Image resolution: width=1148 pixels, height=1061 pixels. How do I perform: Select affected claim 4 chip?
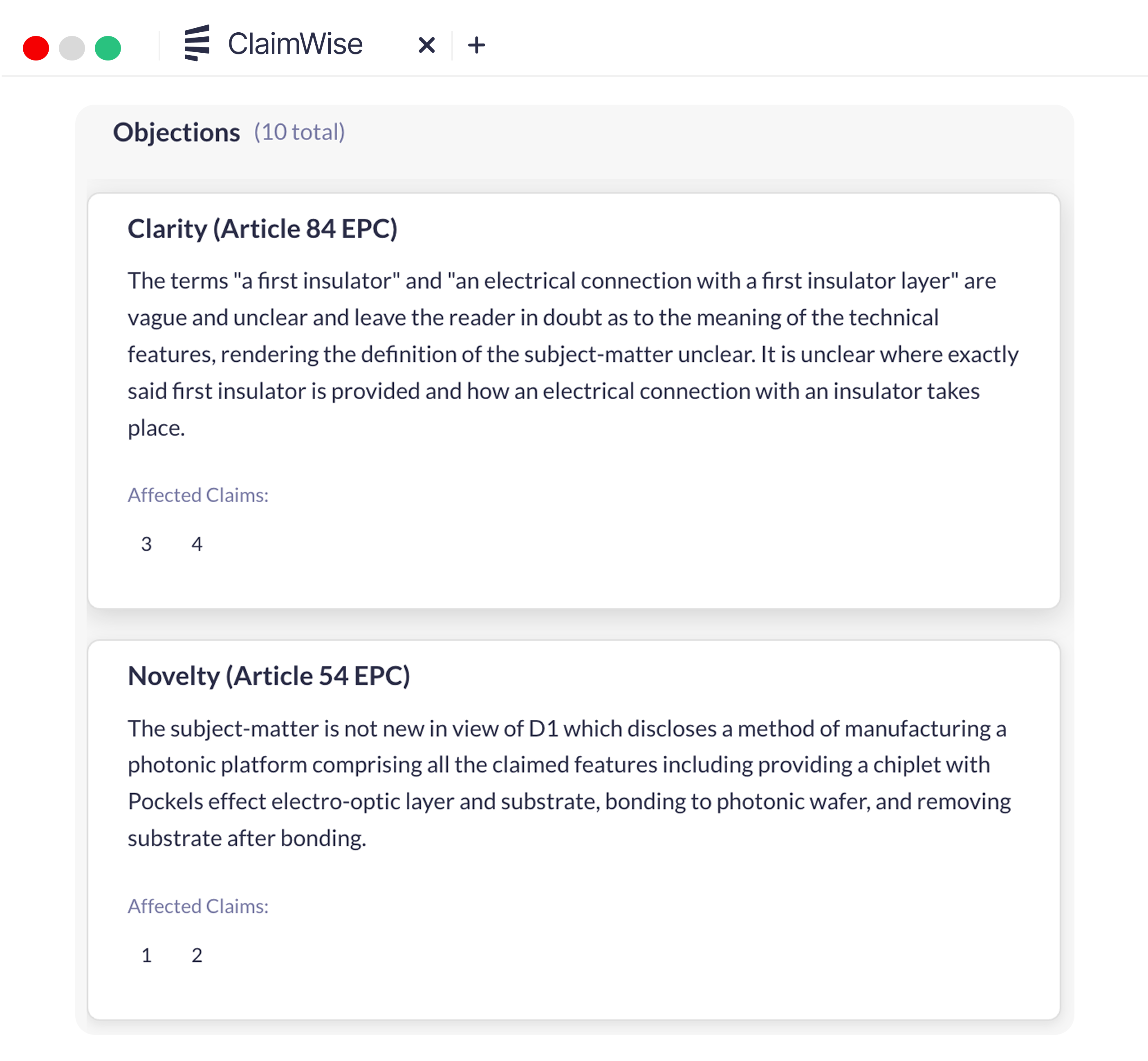tap(197, 544)
